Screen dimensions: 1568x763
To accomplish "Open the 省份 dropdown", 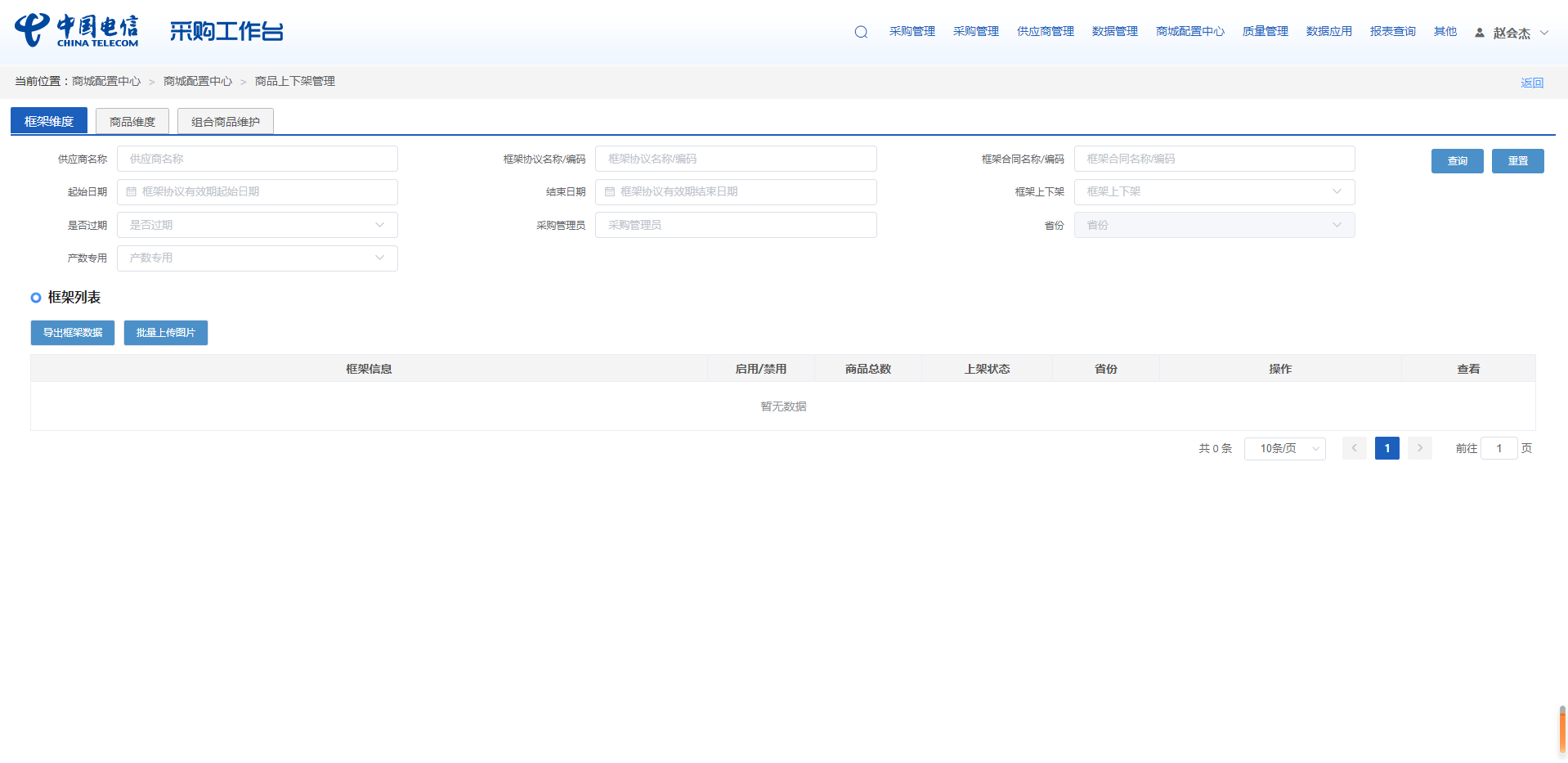I will 1214,225.
